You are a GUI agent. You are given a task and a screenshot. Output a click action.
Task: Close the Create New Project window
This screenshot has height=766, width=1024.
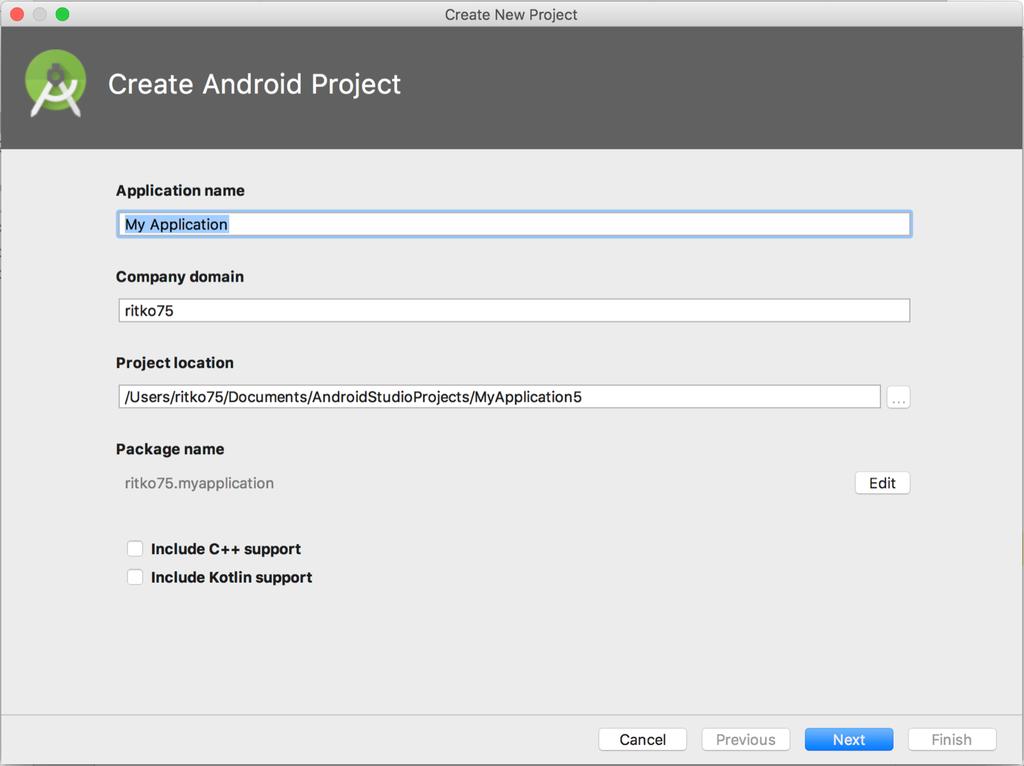[17, 14]
